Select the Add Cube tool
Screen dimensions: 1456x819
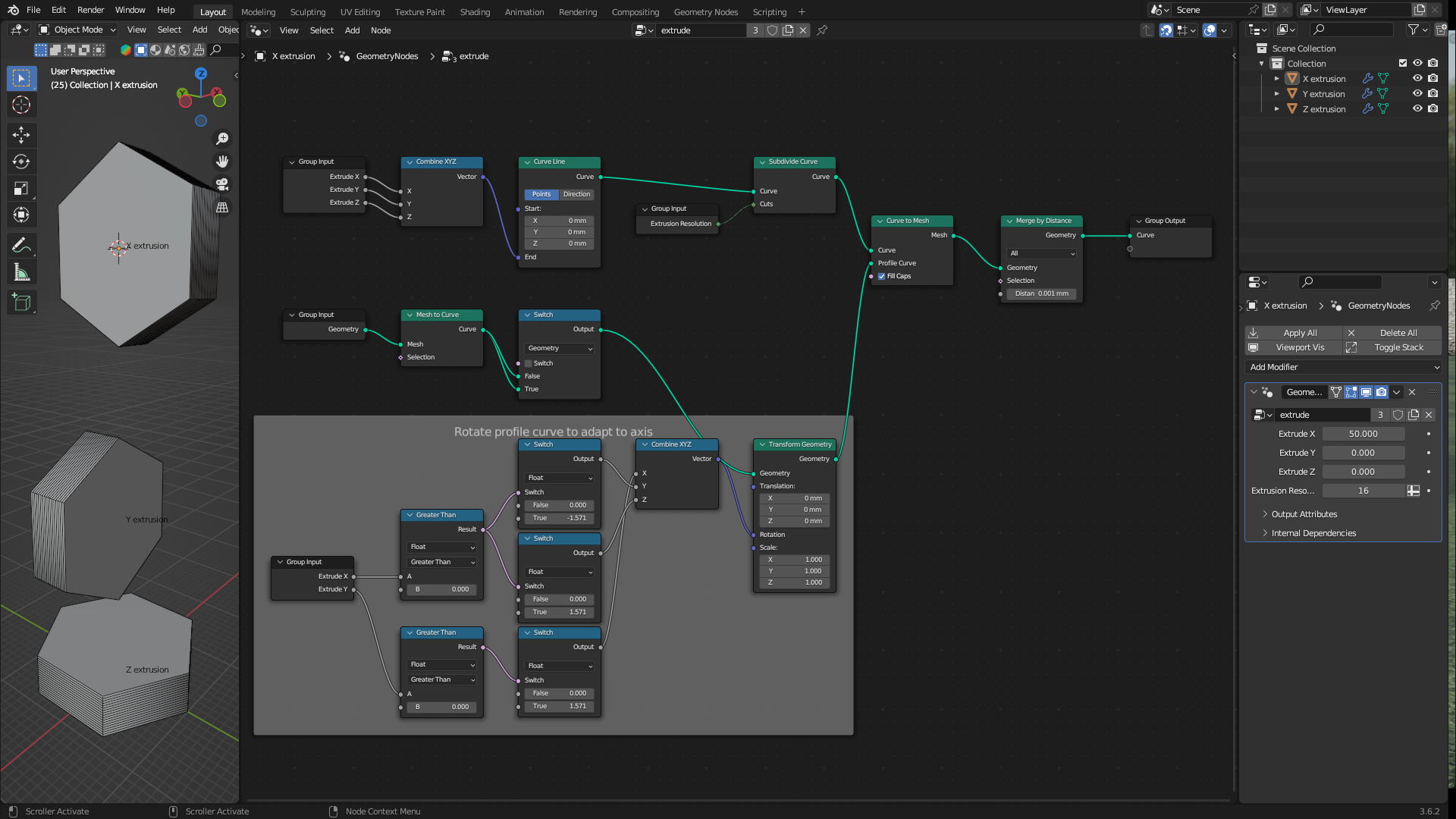click(21, 302)
